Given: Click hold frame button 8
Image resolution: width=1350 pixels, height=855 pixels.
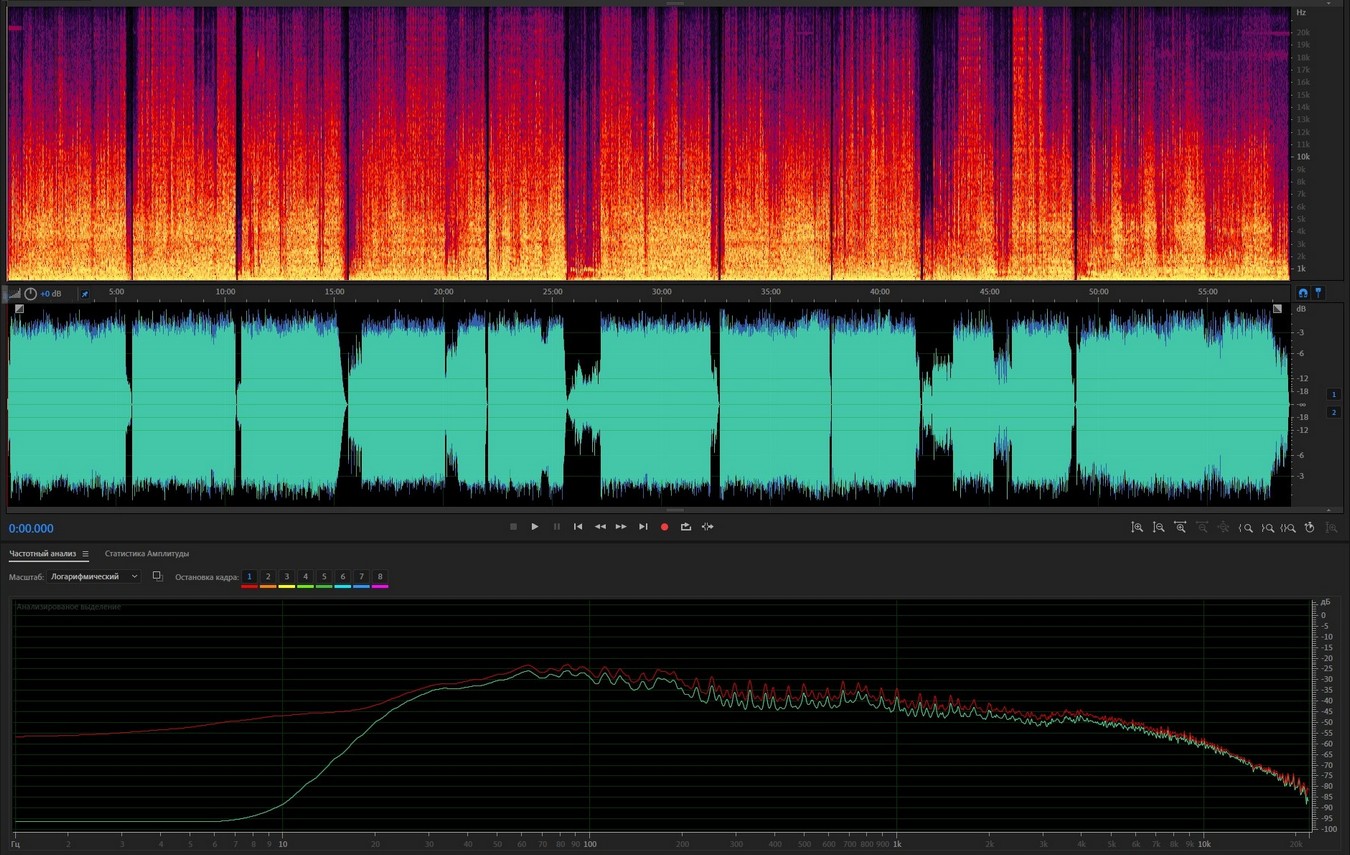Looking at the screenshot, I should (380, 577).
